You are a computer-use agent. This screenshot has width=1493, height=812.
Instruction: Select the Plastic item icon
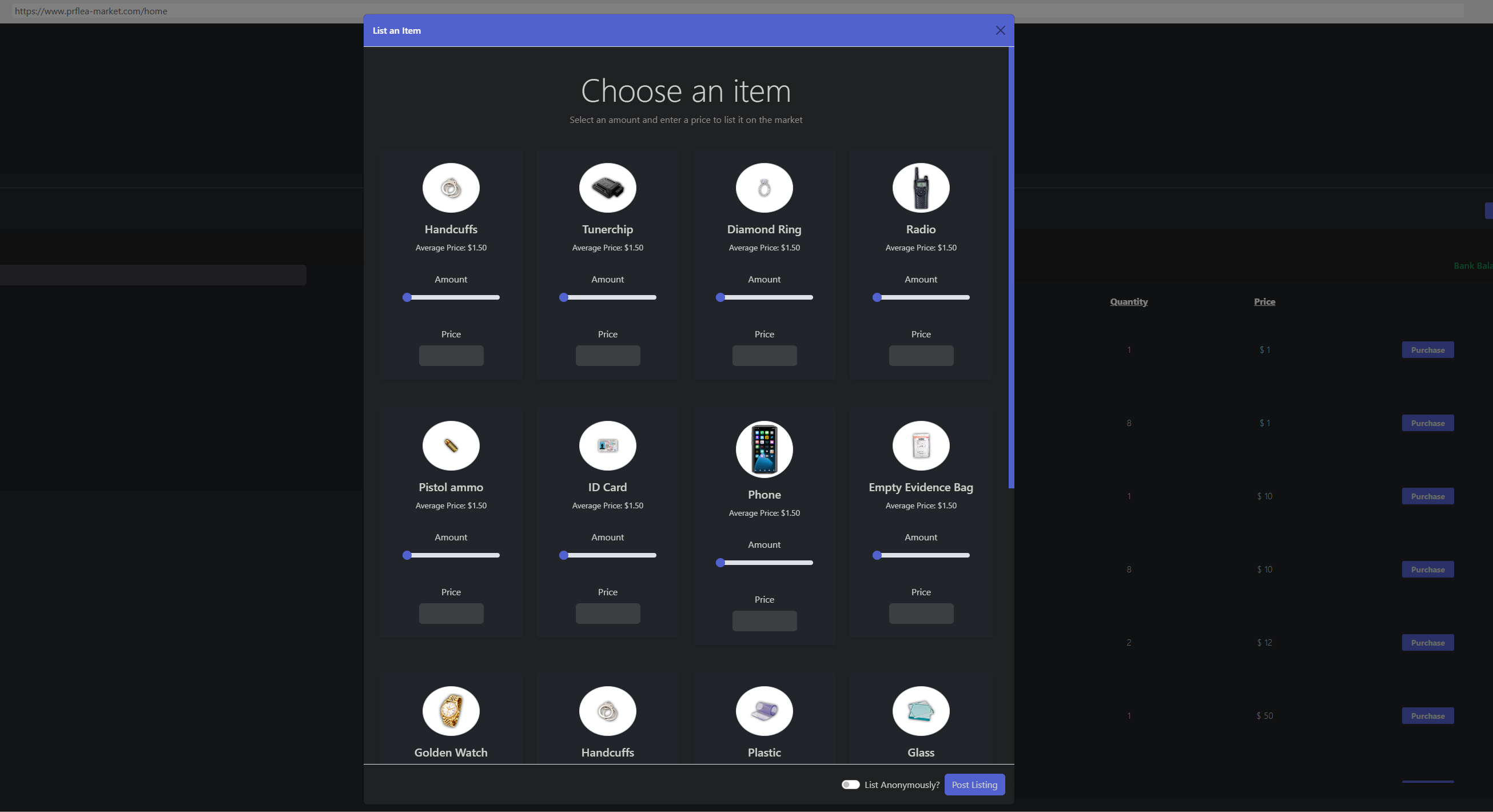coord(764,711)
